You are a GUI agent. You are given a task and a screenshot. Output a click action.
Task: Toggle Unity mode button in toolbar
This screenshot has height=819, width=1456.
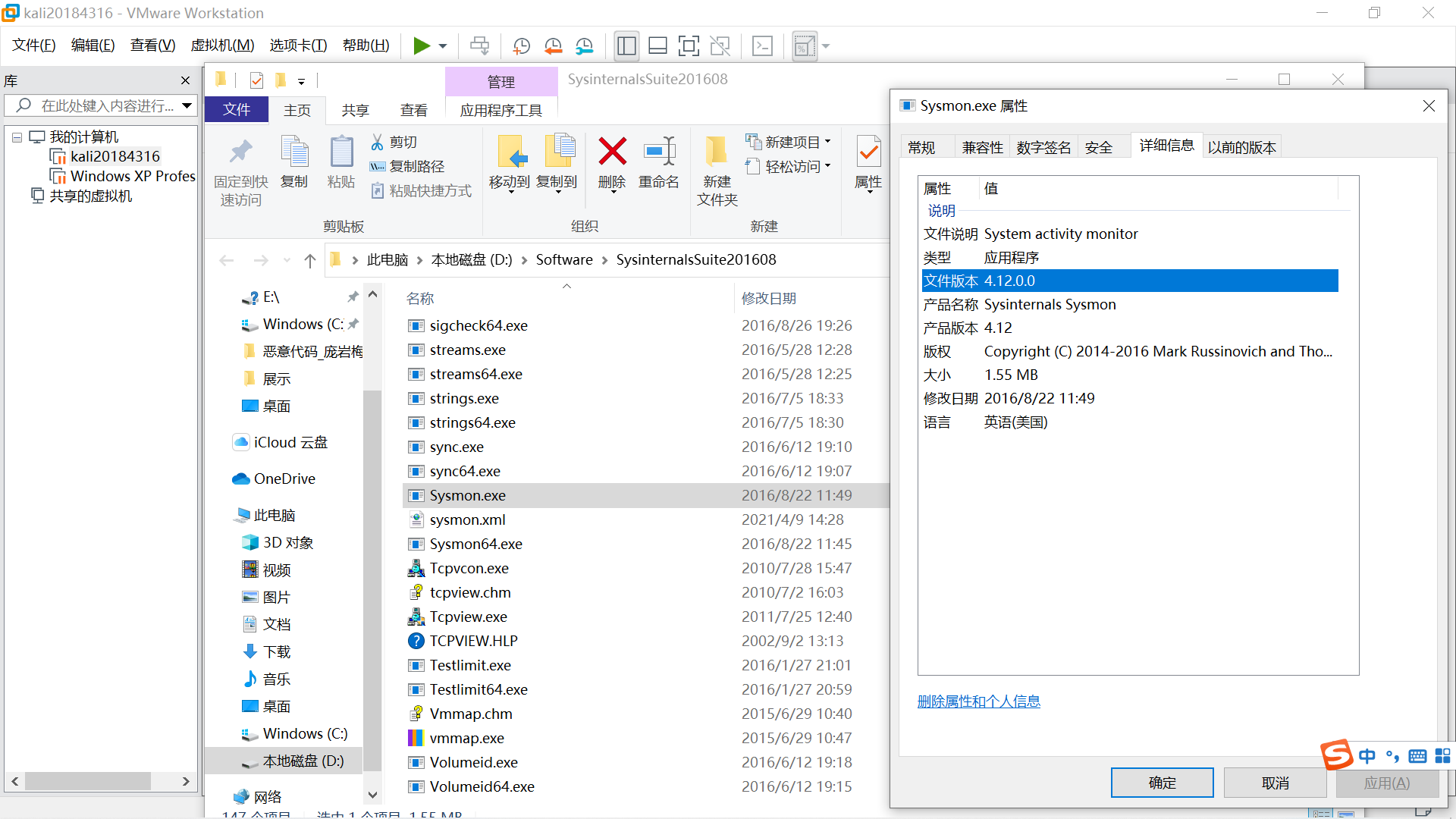pos(720,46)
